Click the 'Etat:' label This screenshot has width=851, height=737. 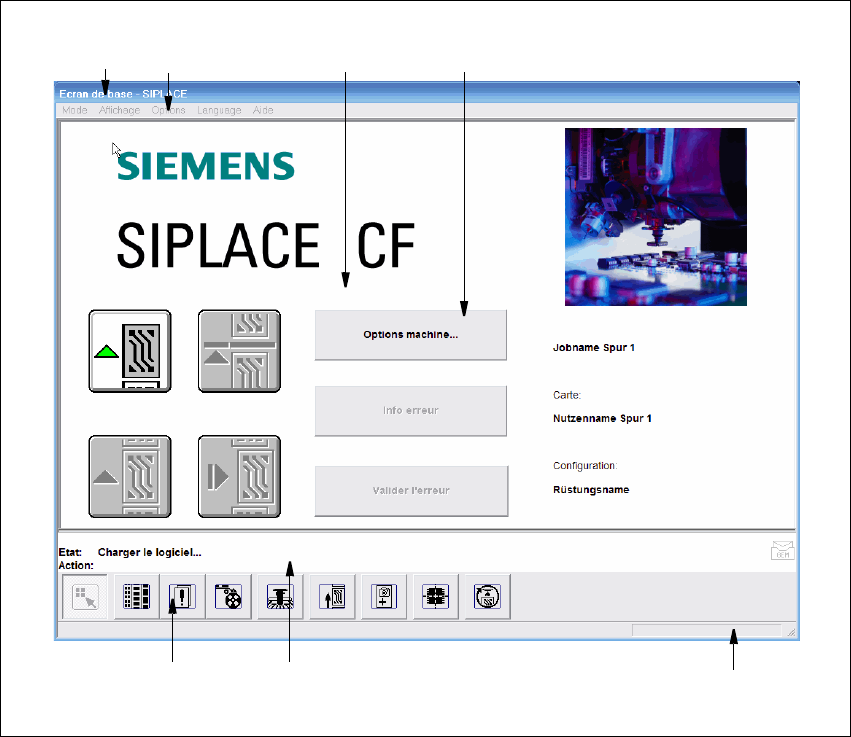(70, 552)
